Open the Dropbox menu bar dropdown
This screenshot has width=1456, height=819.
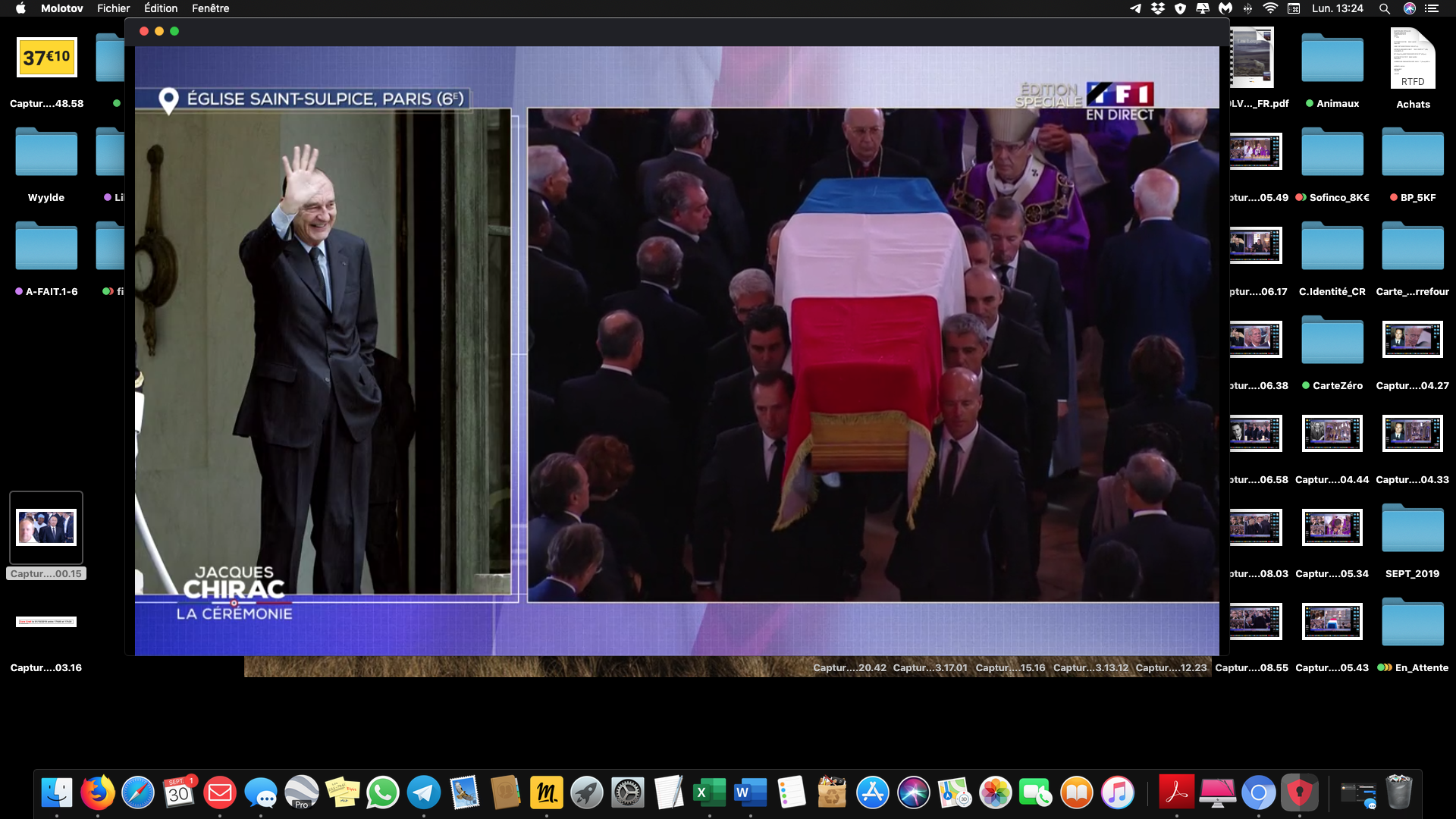pos(1157,8)
